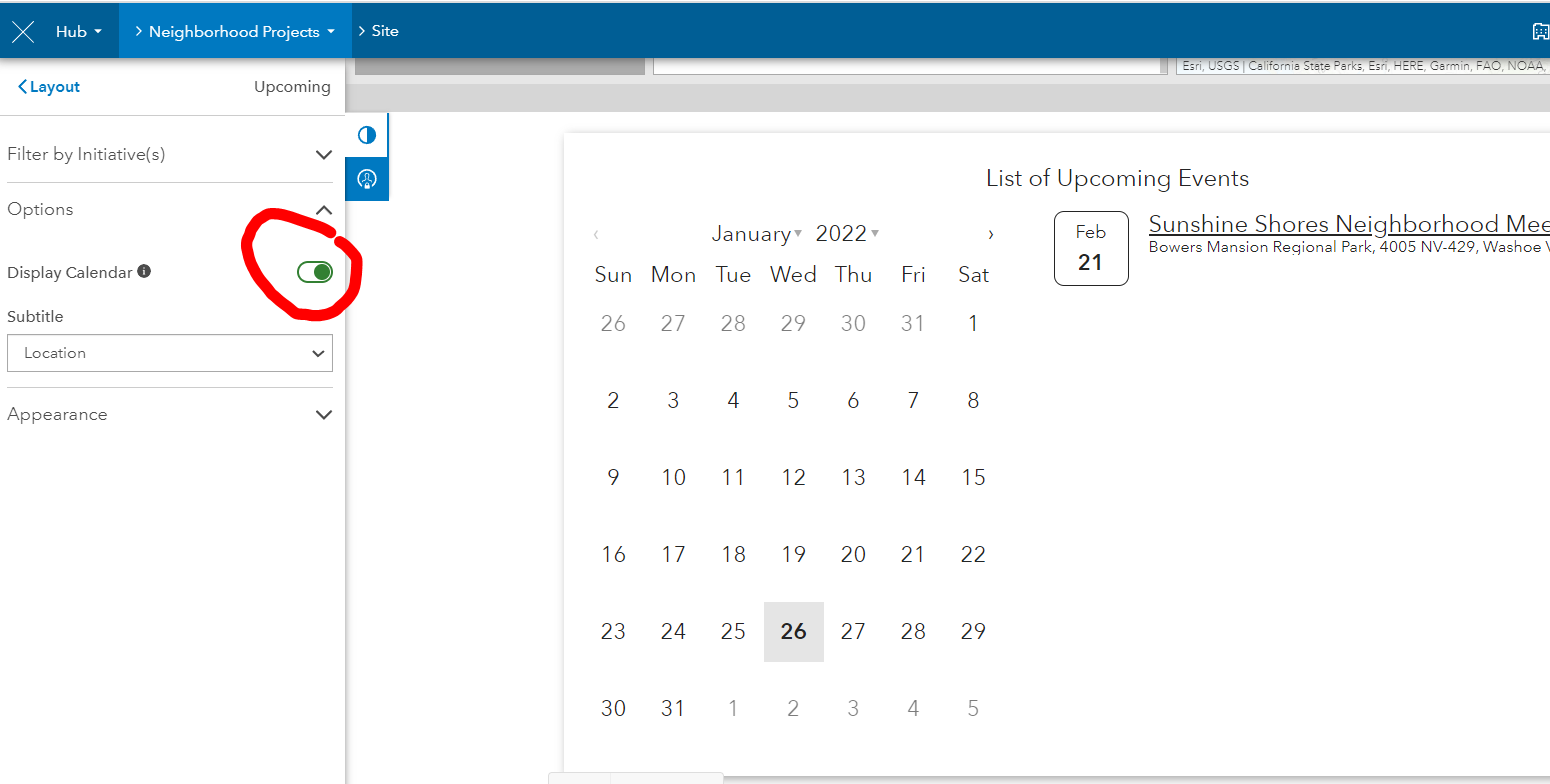Advance calendar to next month arrow
Viewport: 1550px width, 784px height.
[x=991, y=235]
